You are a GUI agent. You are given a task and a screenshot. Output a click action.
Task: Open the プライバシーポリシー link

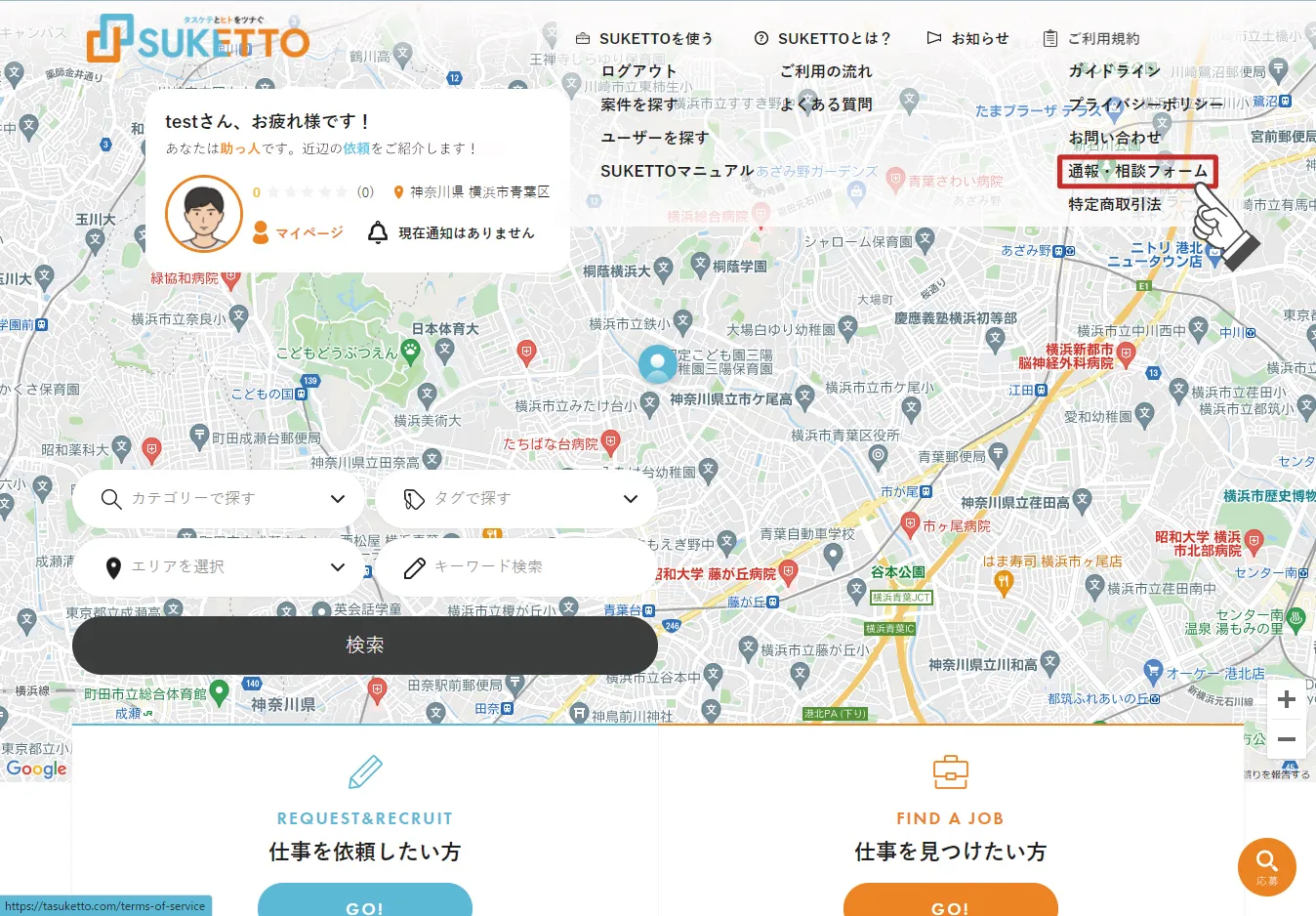(1145, 104)
